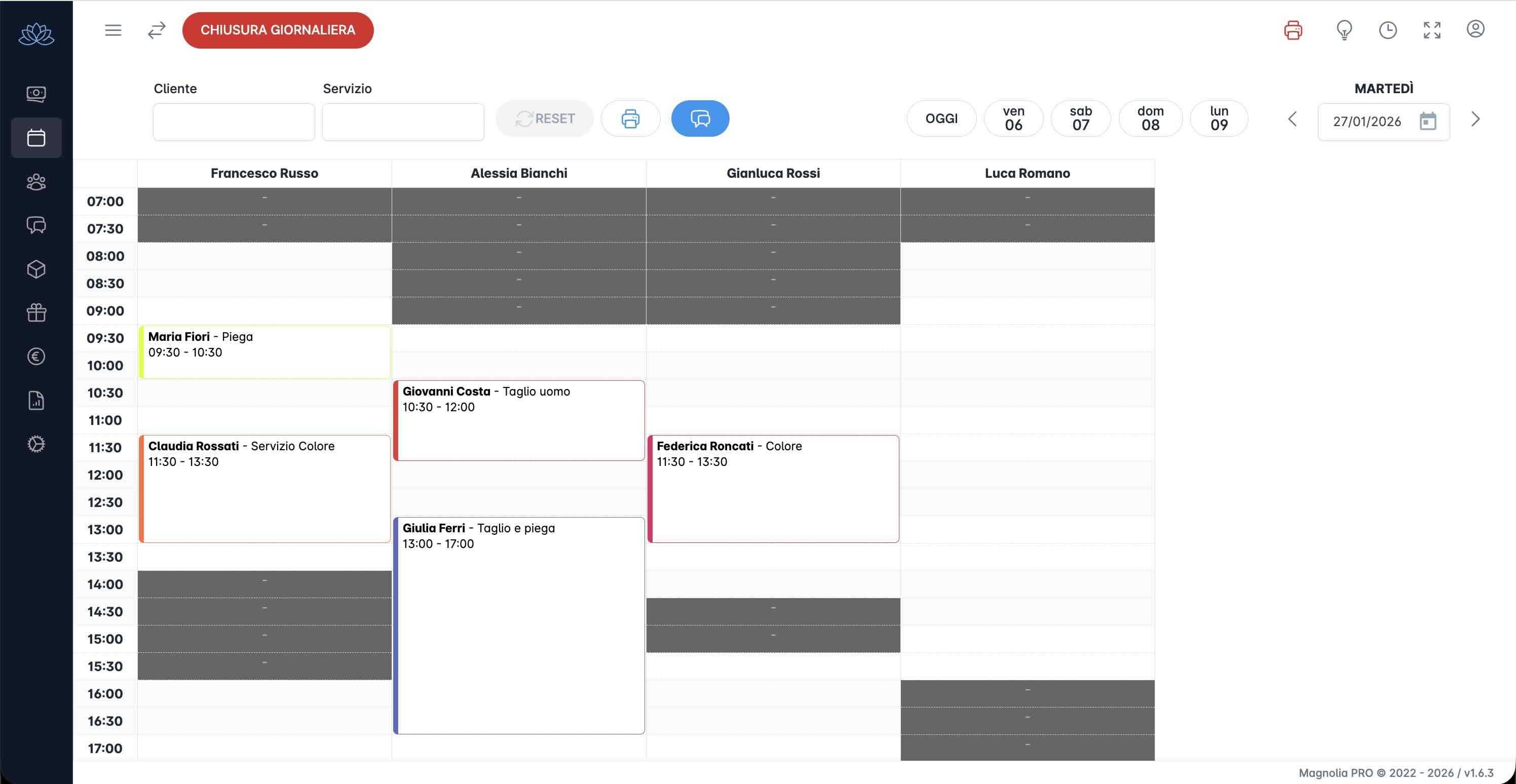Toggle the blue chat messages button

[x=700, y=119]
